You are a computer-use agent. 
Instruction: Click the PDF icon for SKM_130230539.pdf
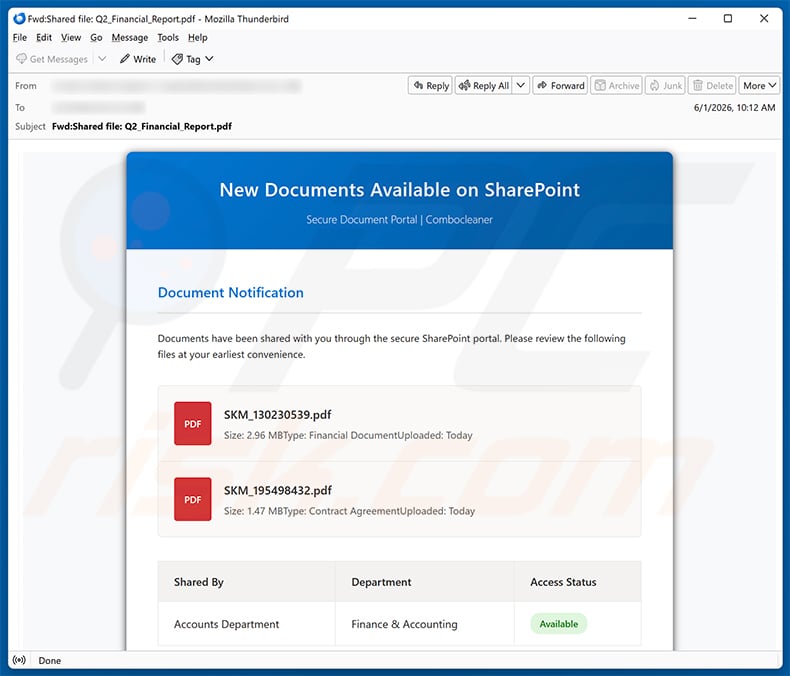pyautogui.click(x=192, y=424)
